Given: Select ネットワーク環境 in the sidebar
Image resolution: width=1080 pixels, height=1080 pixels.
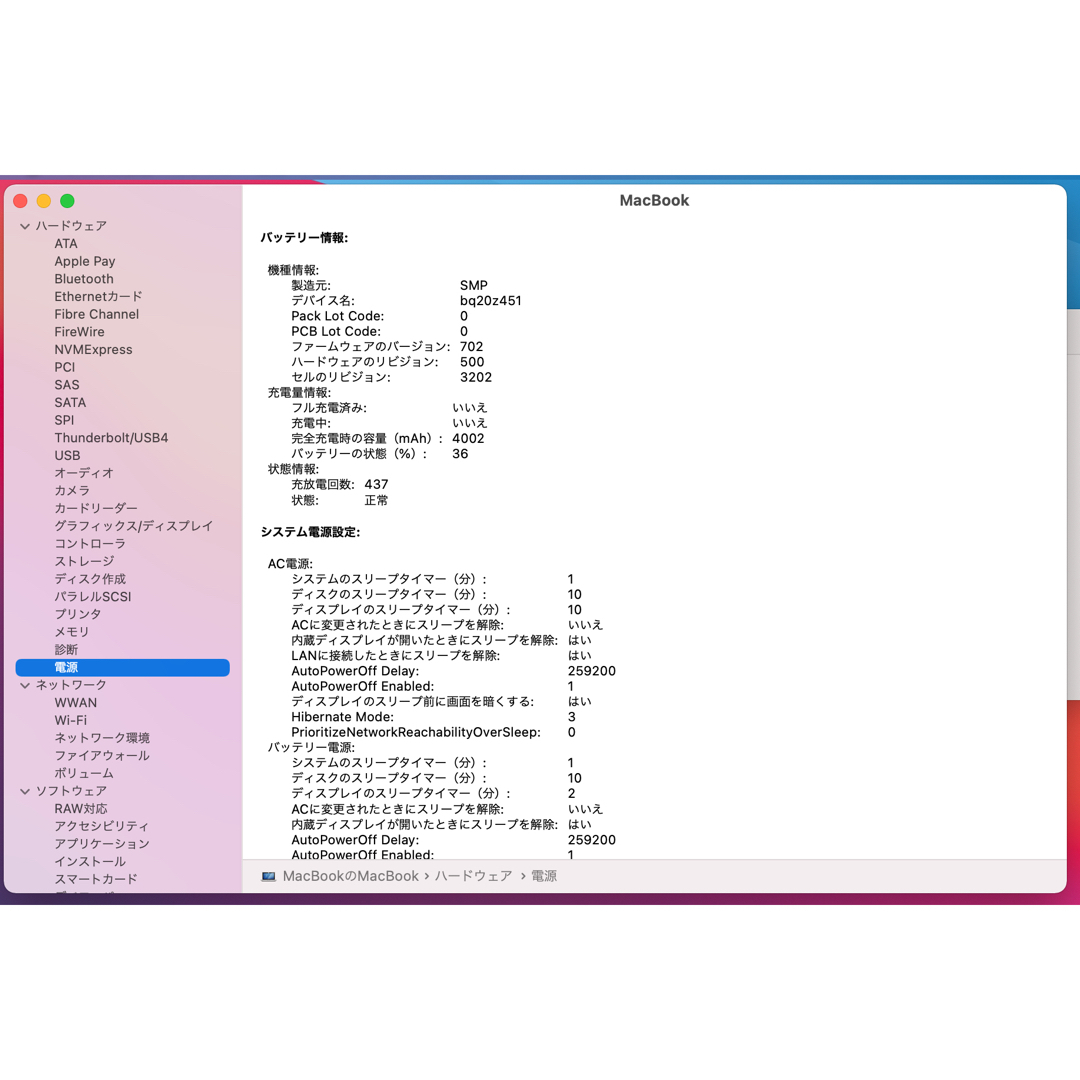Looking at the screenshot, I should [x=102, y=738].
